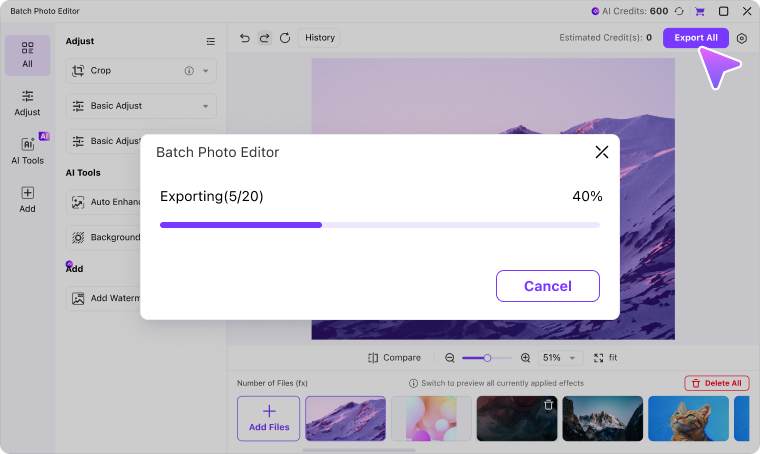Viewport: 760px width, 454px height.
Task: Cancel the export in progress
Action: coord(548,286)
